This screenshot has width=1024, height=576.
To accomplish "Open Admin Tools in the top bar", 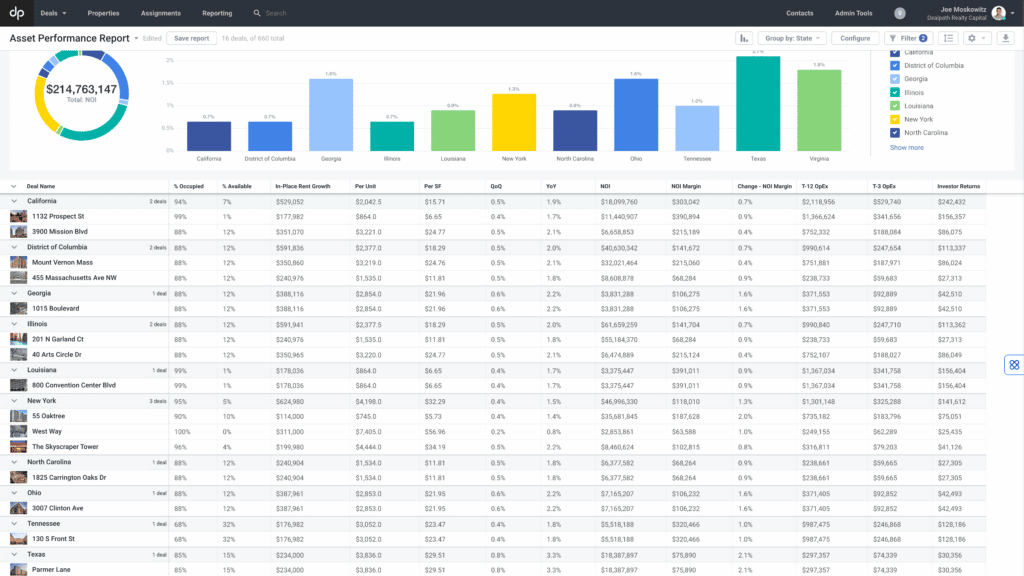I will [x=854, y=13].
